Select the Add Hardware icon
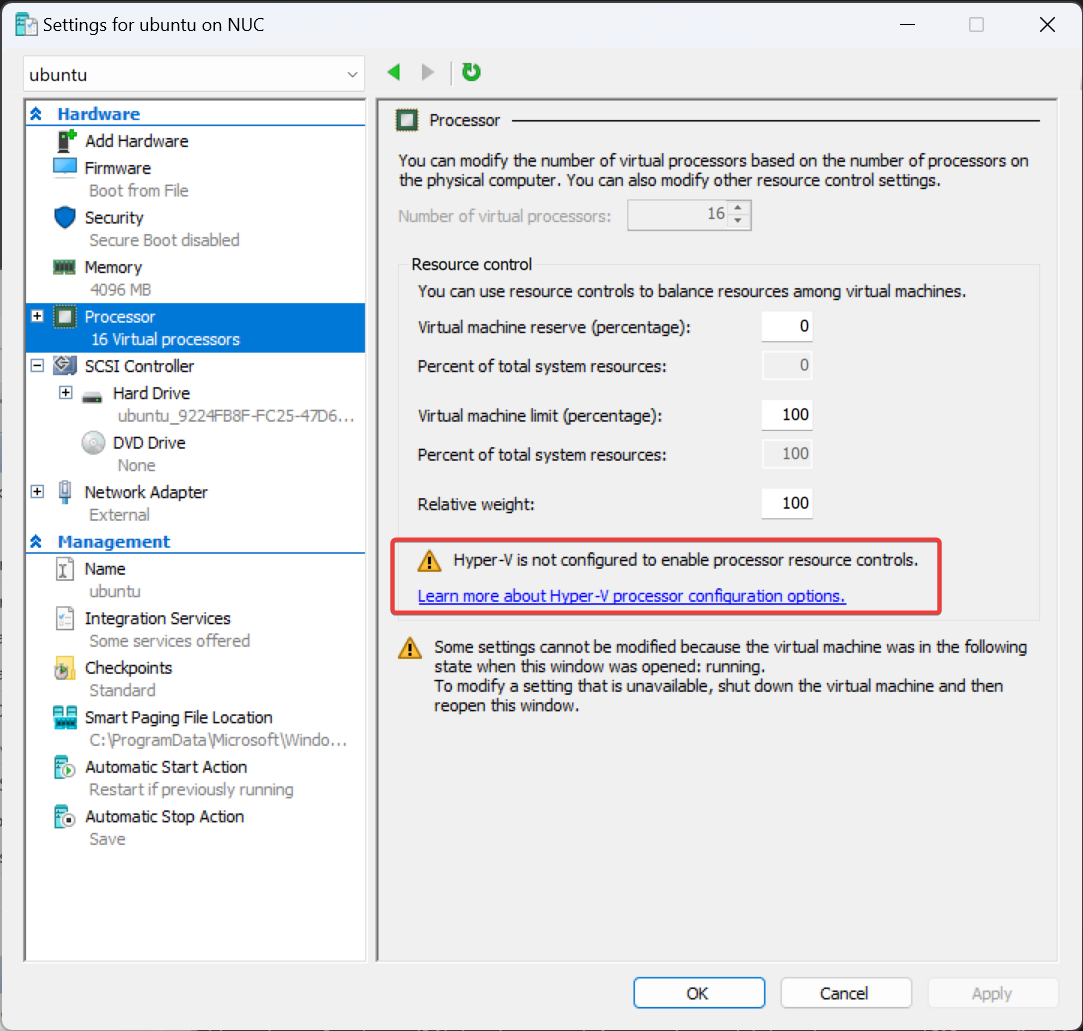Viewport: 1083px width, 1031px height. click(x=66, y=141)
